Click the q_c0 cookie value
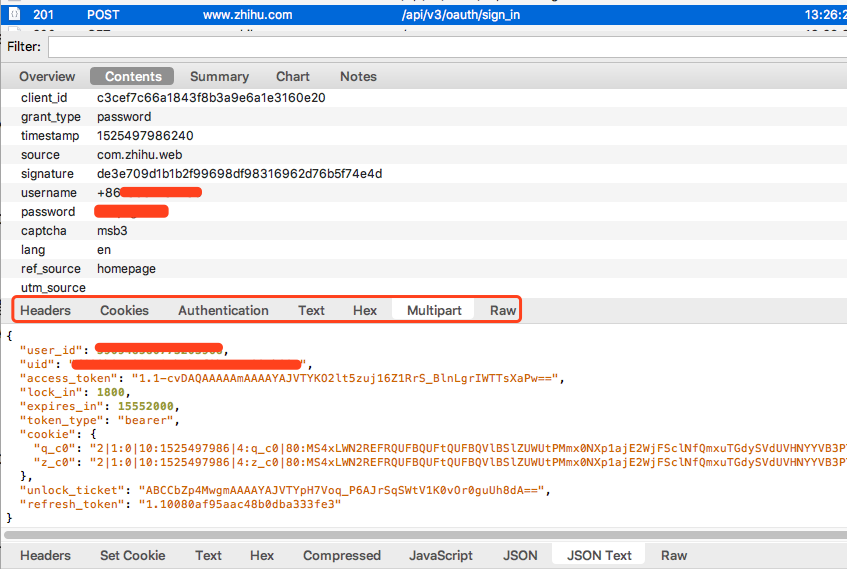Image resolution: width=847 pixels, height=569 pixels. 468,448
